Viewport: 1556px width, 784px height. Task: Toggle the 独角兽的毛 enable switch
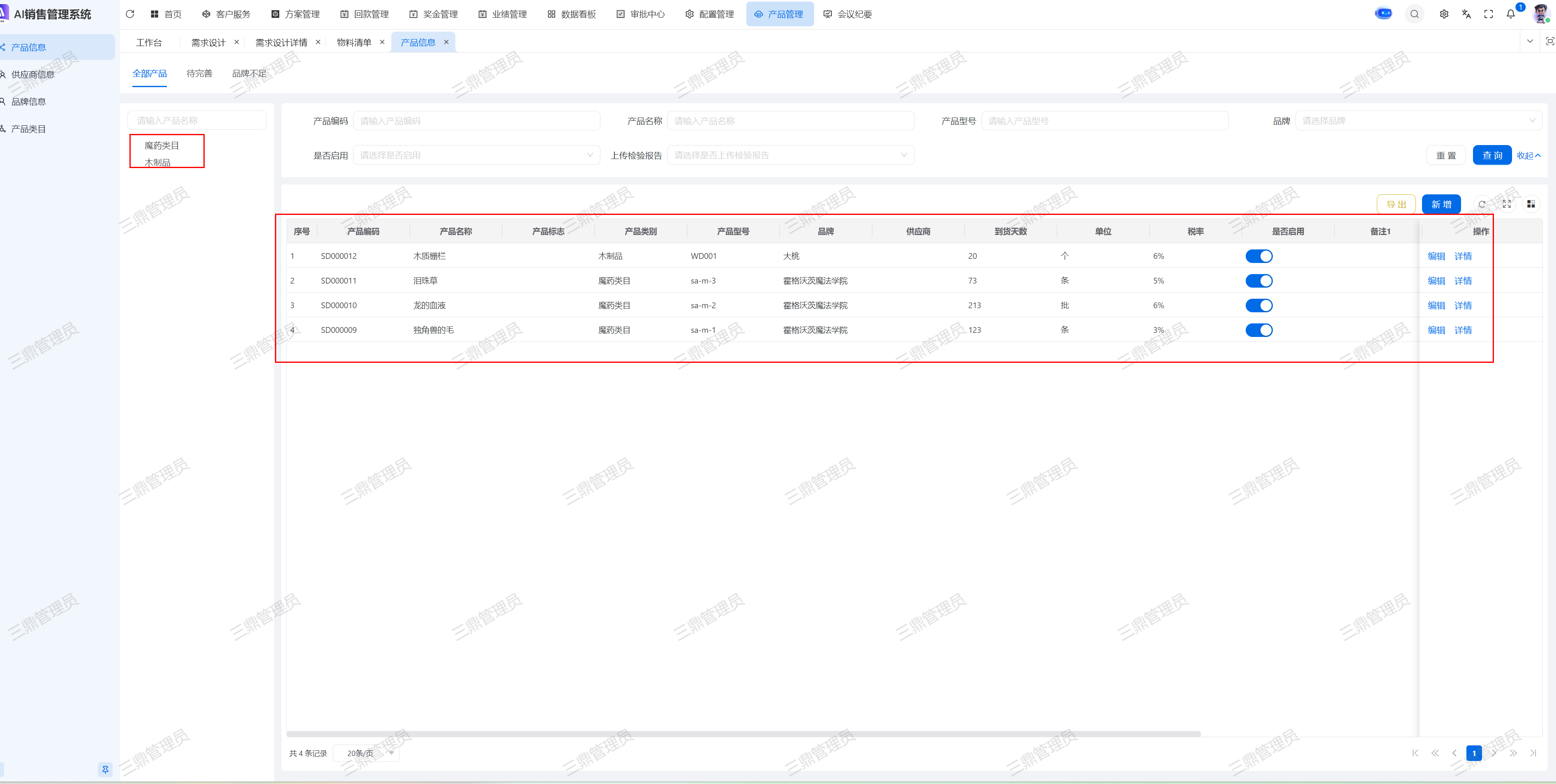(x=1259, y=330)
